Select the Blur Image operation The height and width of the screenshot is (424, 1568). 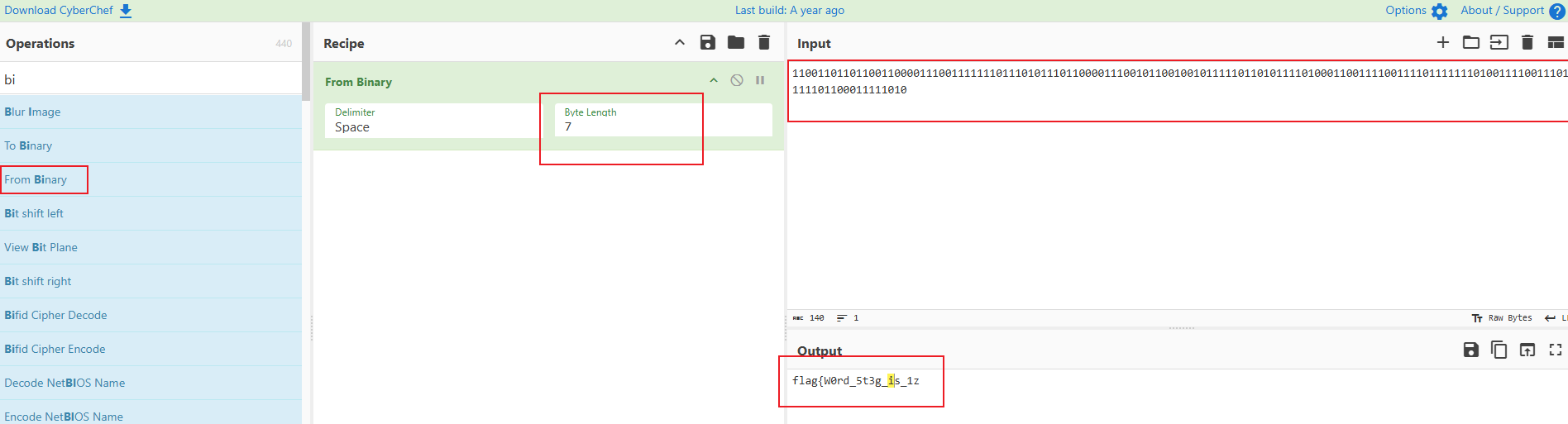(151, 112)
